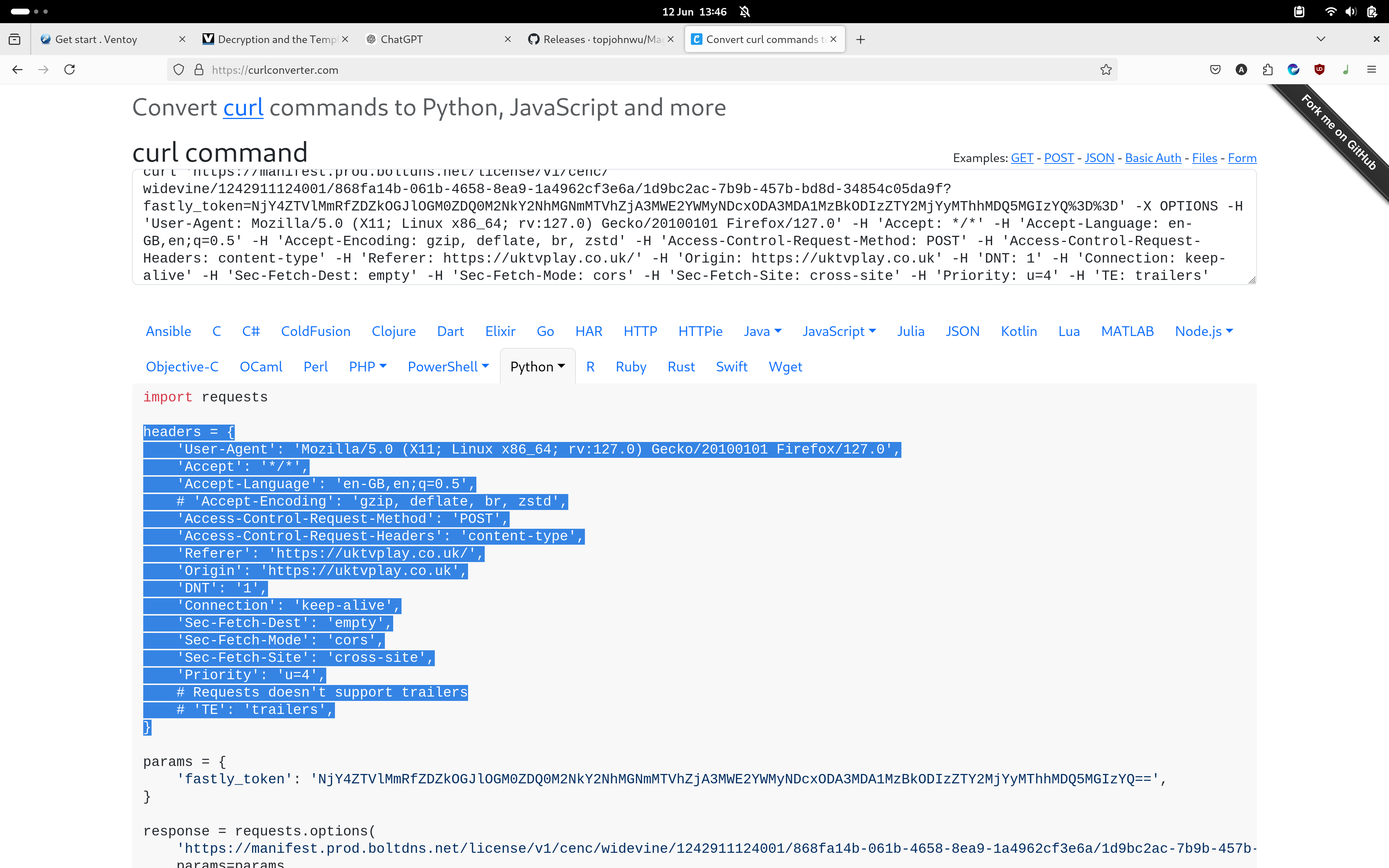This screenshot has height=868, width=1389.
Task: Open the list all tabs chevron
Action: tap(1321, 39)
